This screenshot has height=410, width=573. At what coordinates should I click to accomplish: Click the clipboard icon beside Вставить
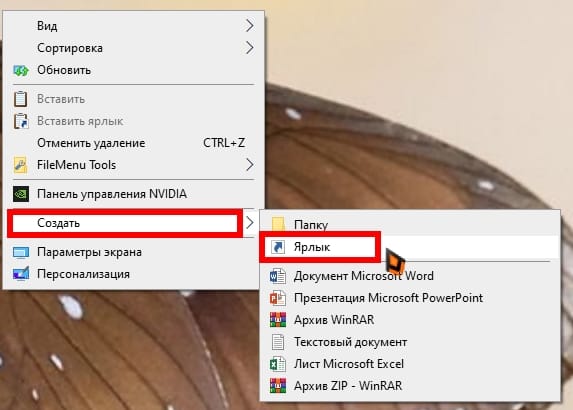[x=20, y=99]
